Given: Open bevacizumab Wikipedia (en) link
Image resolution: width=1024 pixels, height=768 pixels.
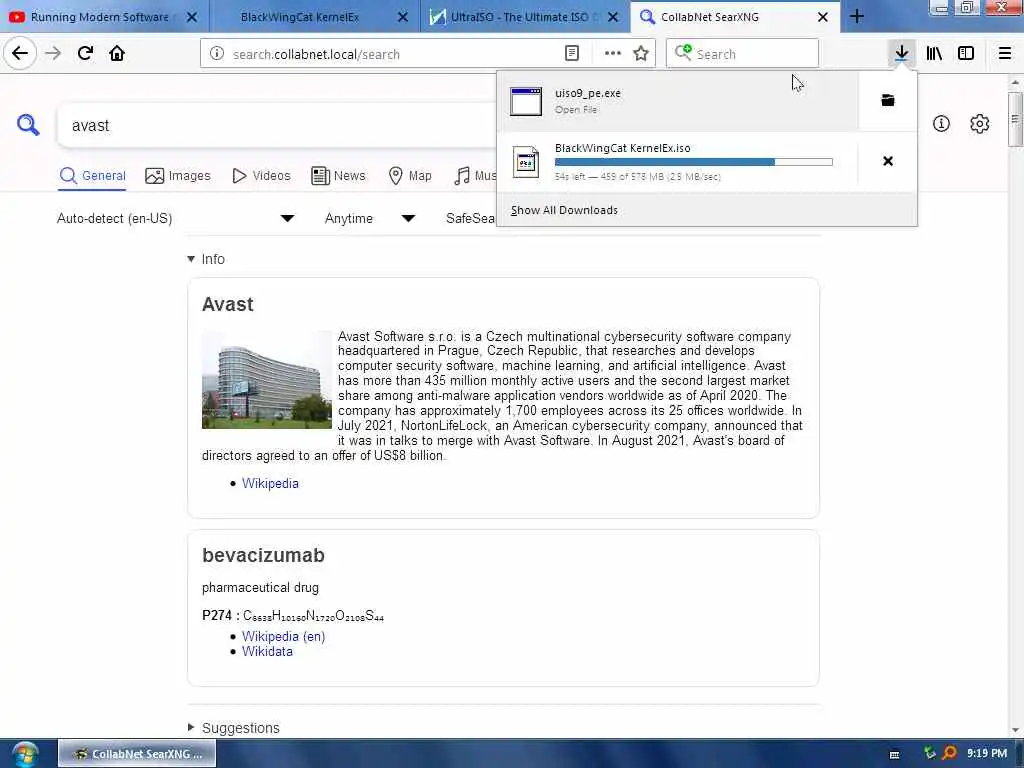Looking at the screenshot, I should (283, 636).
